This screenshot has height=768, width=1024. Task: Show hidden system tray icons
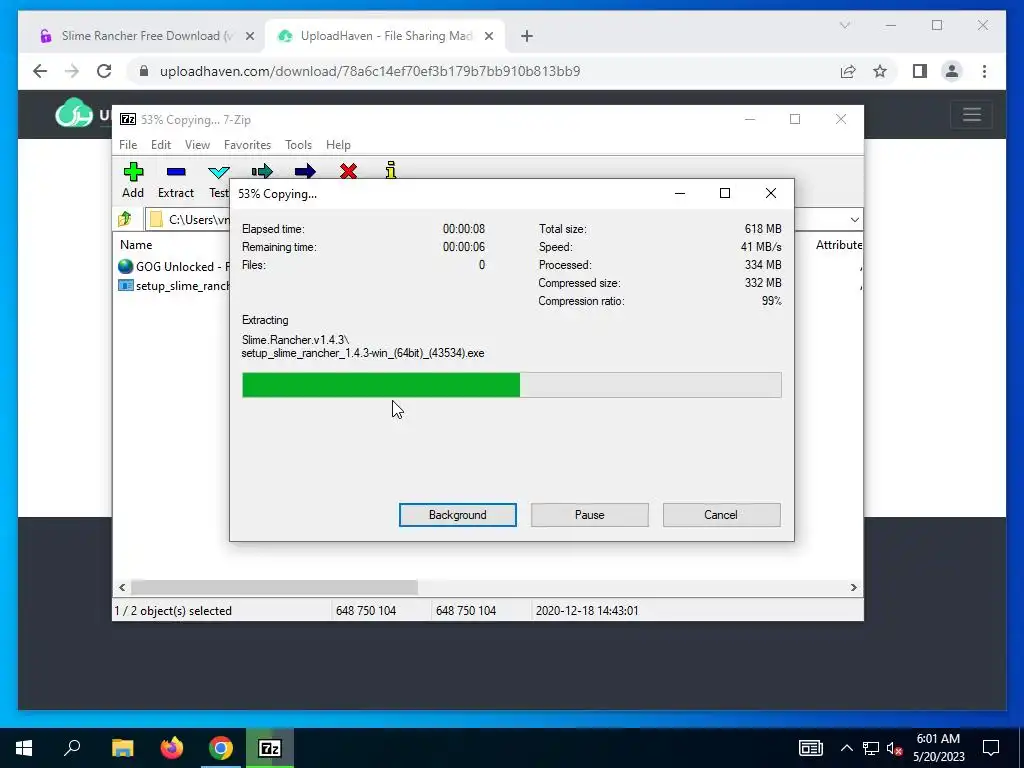click(x=846, y=748)
